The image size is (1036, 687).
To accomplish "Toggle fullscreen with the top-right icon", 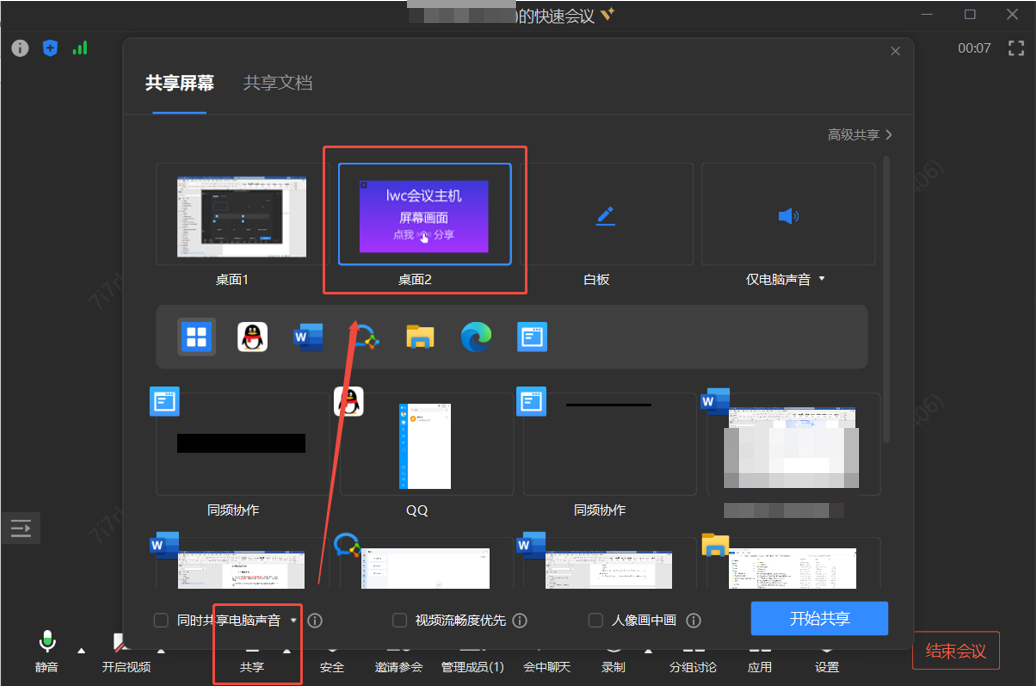I will click(x=1016, y=48).
